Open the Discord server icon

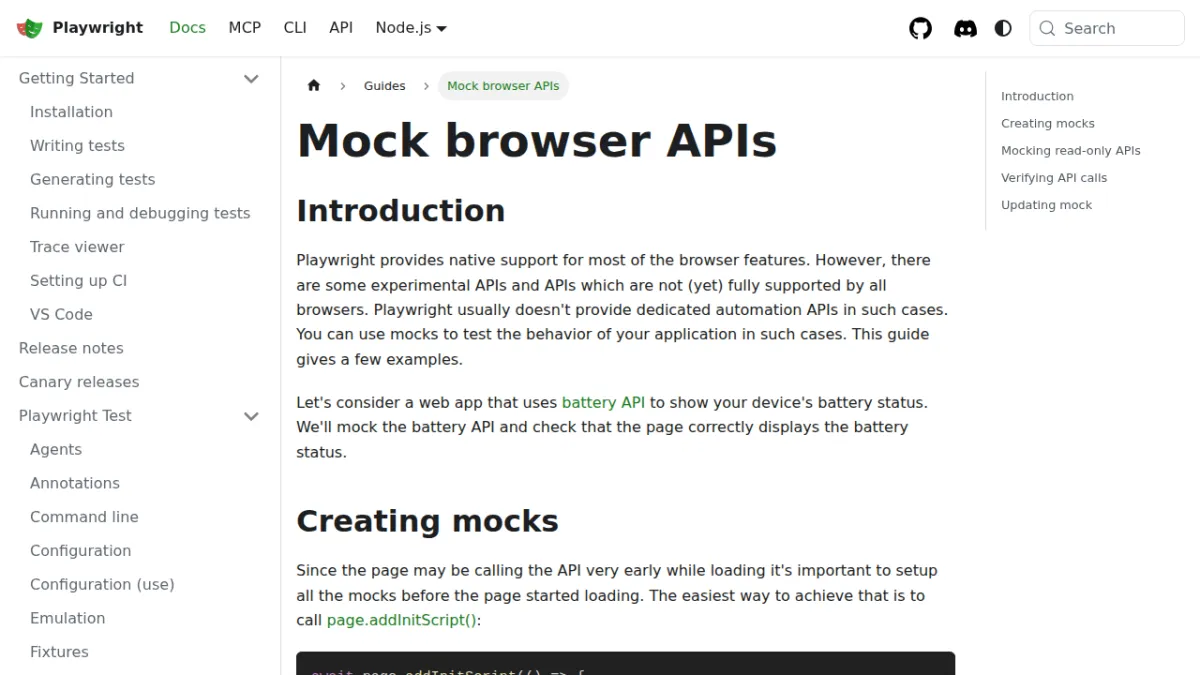click(x=965, y=28)
